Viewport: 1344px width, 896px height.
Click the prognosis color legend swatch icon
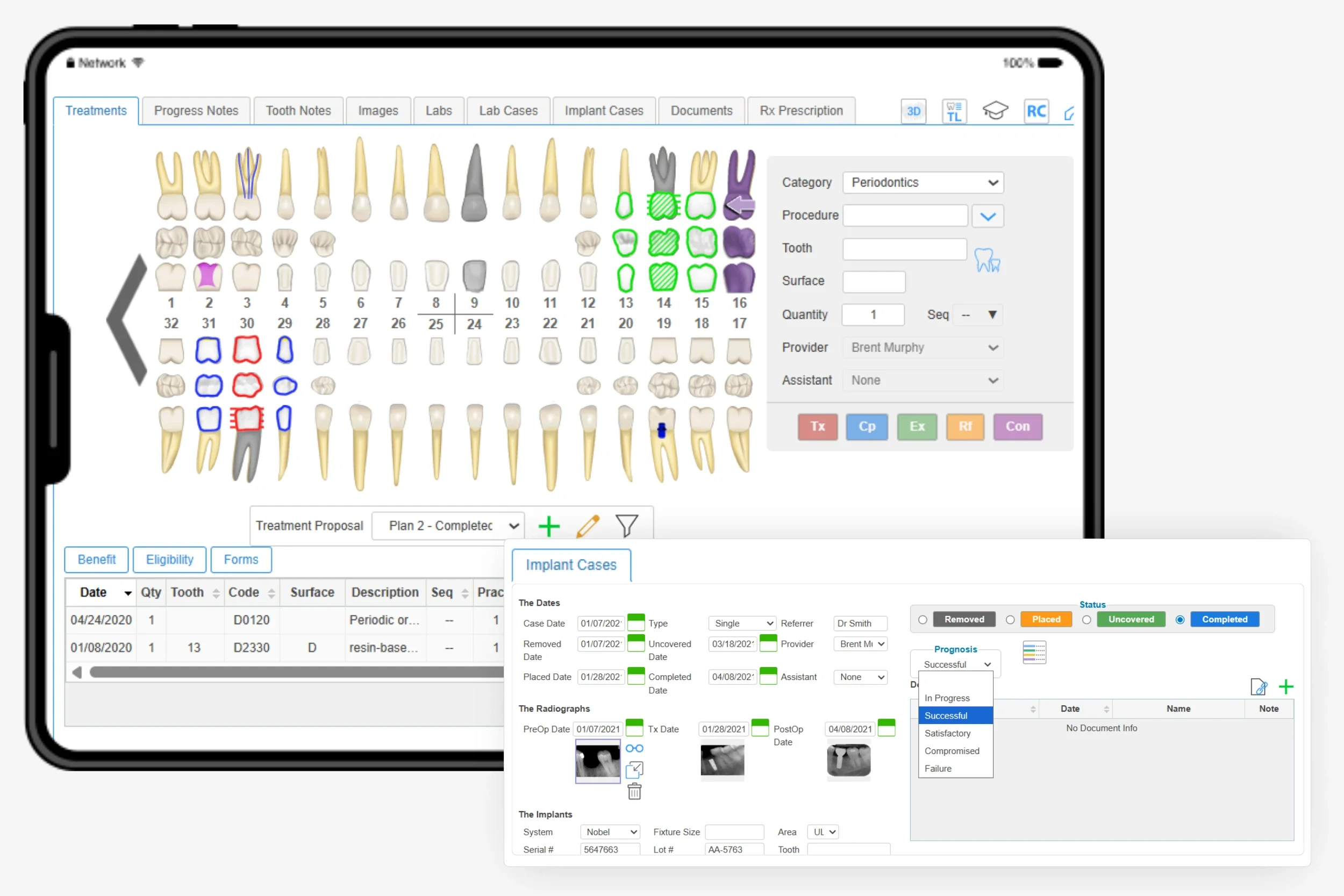click(x=1034, y=651)
